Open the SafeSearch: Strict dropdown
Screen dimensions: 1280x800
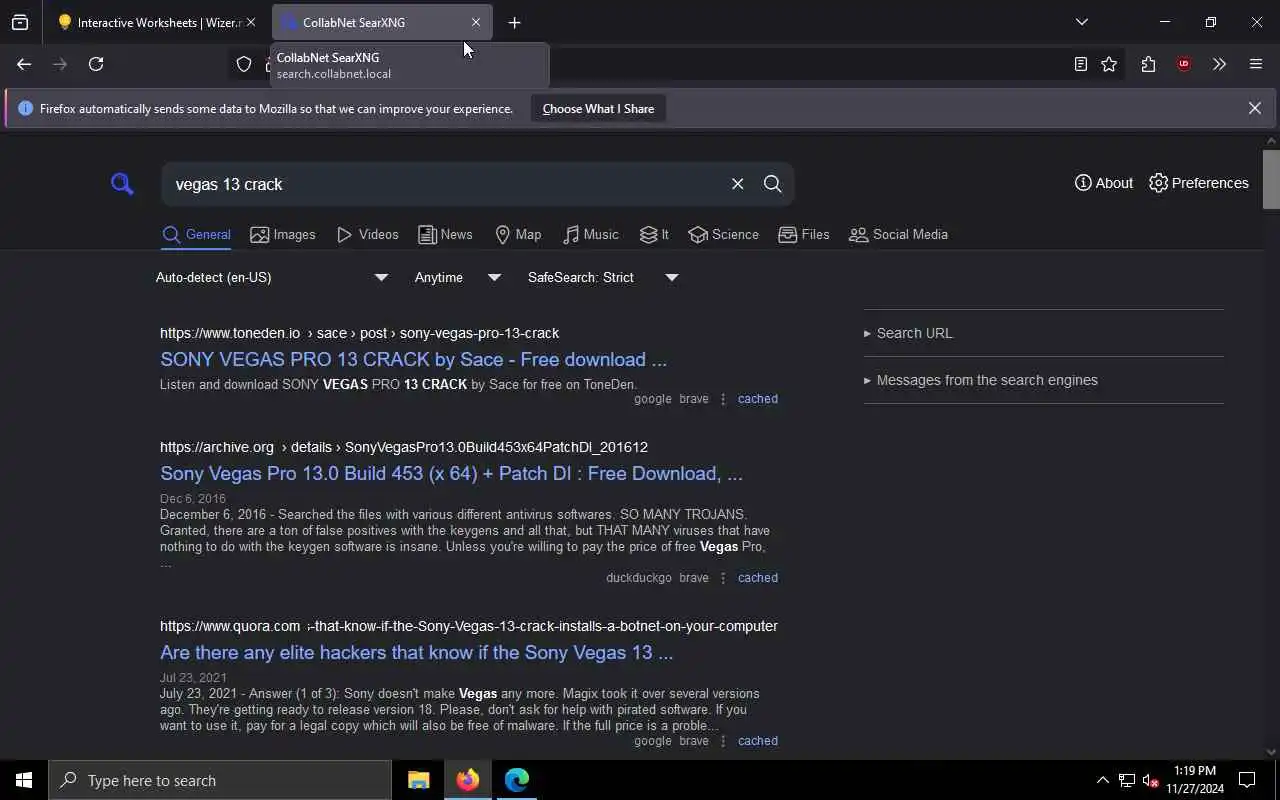coord(603,277)
